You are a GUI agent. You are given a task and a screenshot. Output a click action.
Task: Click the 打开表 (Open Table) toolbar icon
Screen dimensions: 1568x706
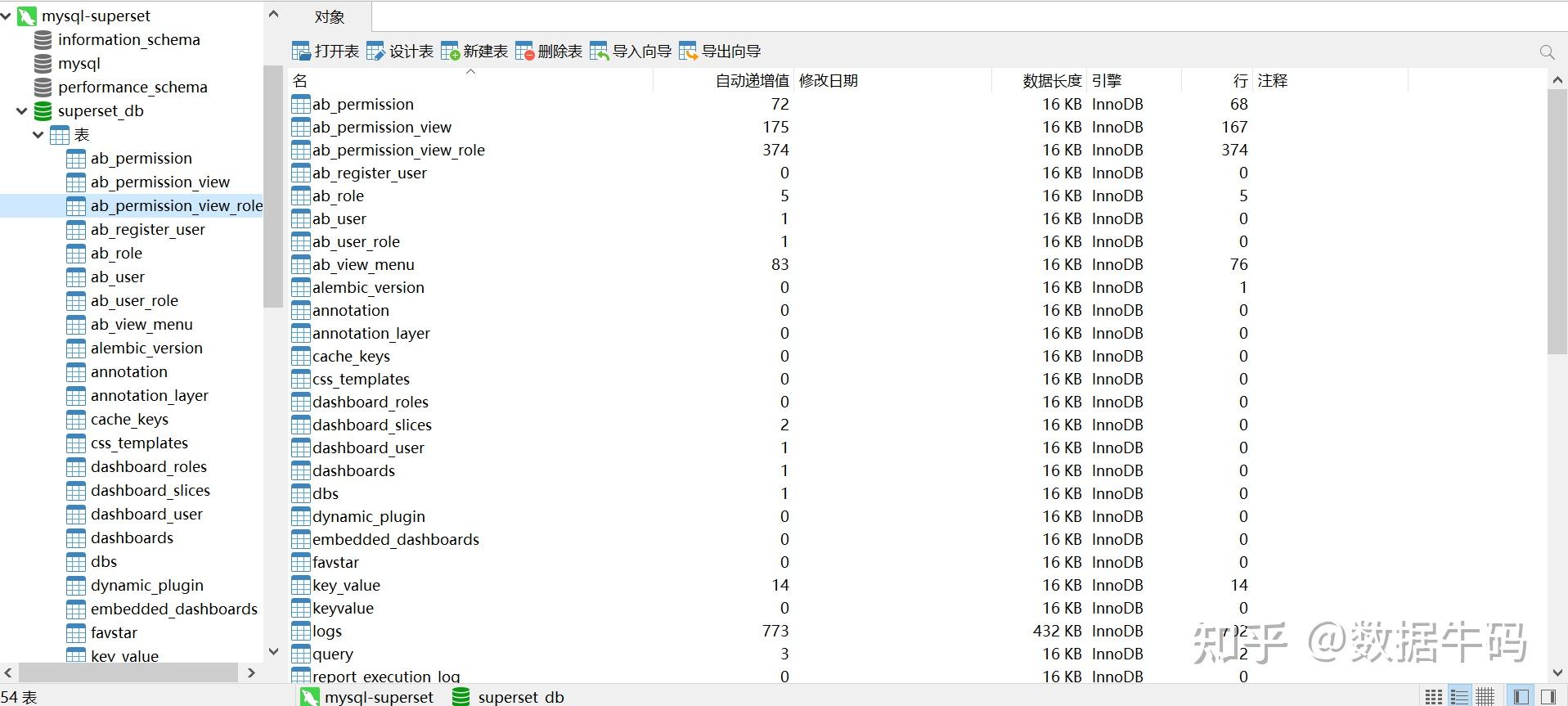tap(301, 52)
